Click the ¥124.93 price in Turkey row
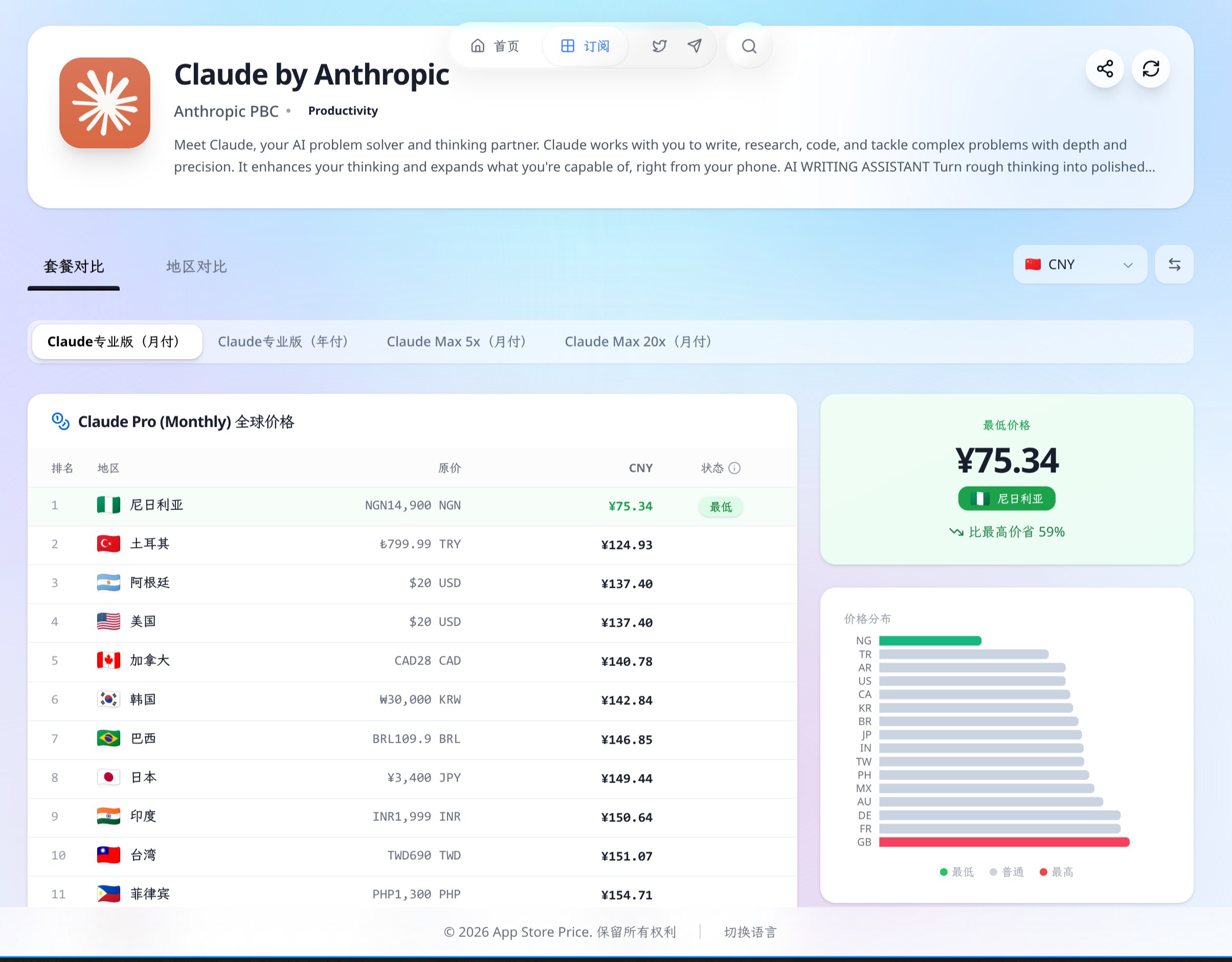This screenshot has height=962, width=1232. click(x=626, y=545)
